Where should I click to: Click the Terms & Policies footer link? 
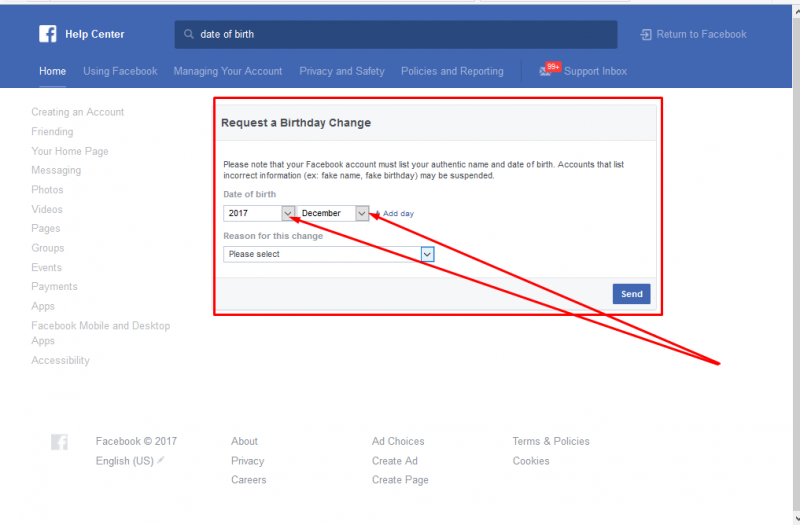551,441
